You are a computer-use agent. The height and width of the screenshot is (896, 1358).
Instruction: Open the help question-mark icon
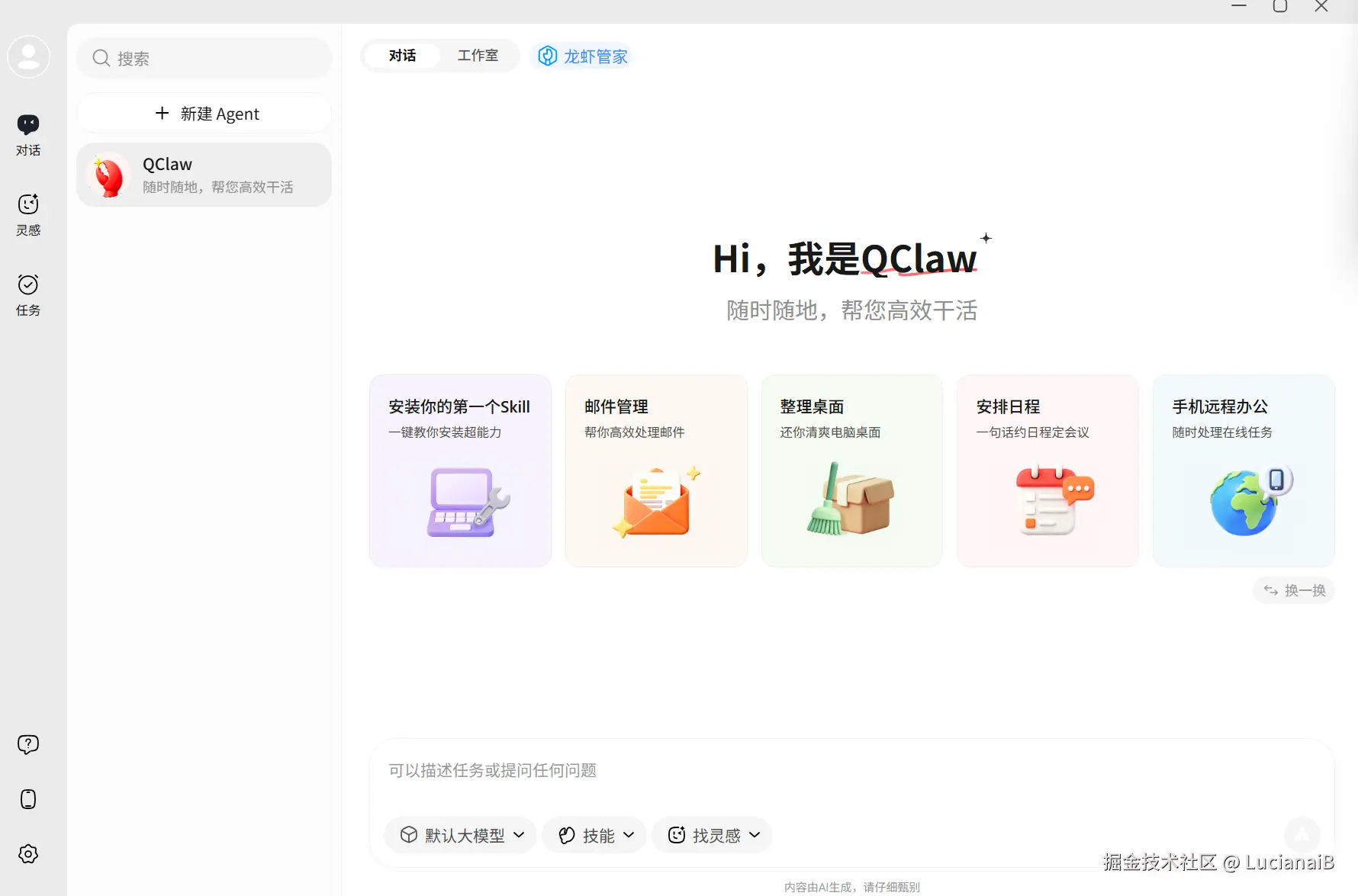click(28, 744)
